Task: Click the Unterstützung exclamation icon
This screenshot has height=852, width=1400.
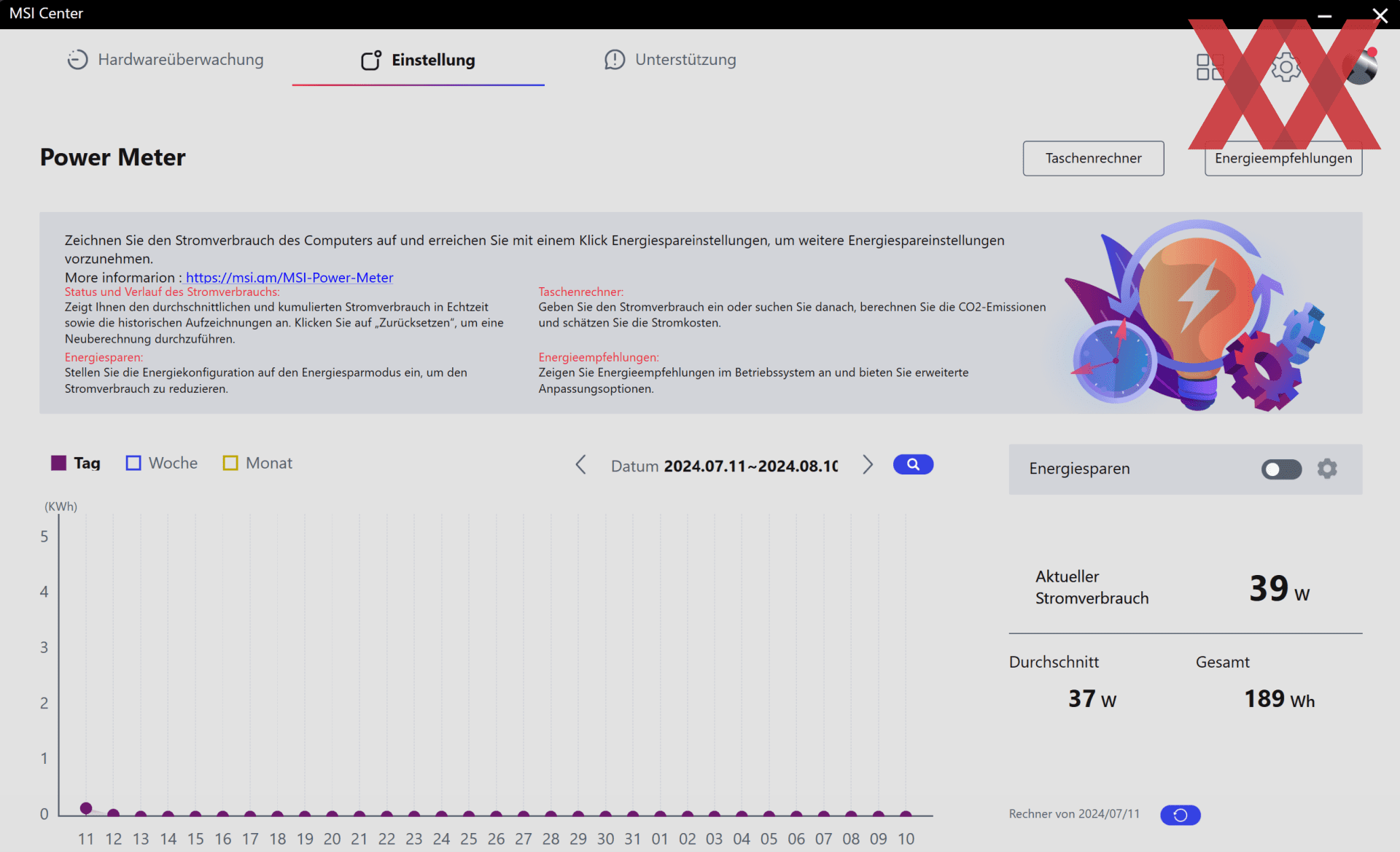Action: 615,60
